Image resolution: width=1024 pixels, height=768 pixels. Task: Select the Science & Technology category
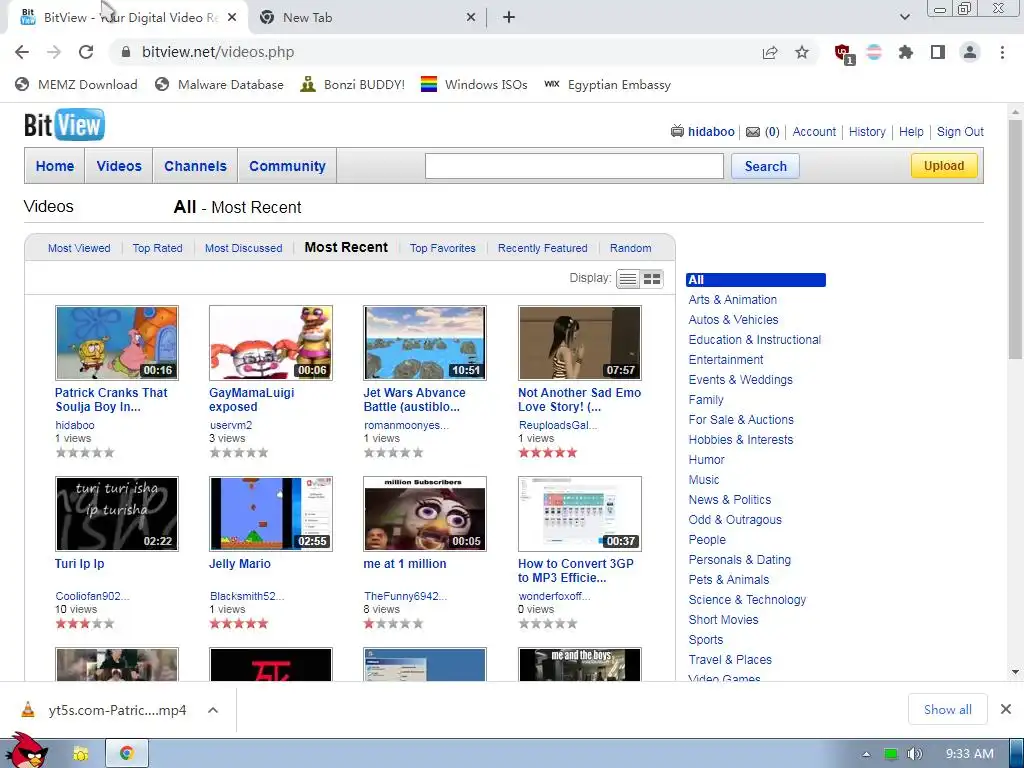(747, 600)
